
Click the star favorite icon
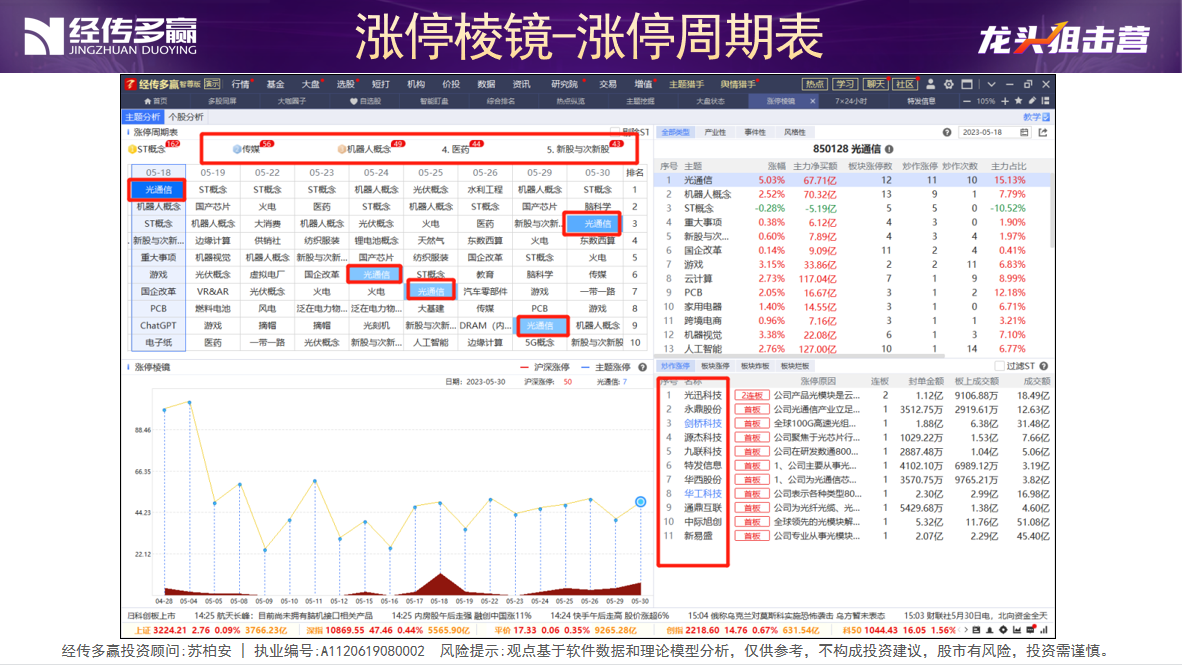1018,100
